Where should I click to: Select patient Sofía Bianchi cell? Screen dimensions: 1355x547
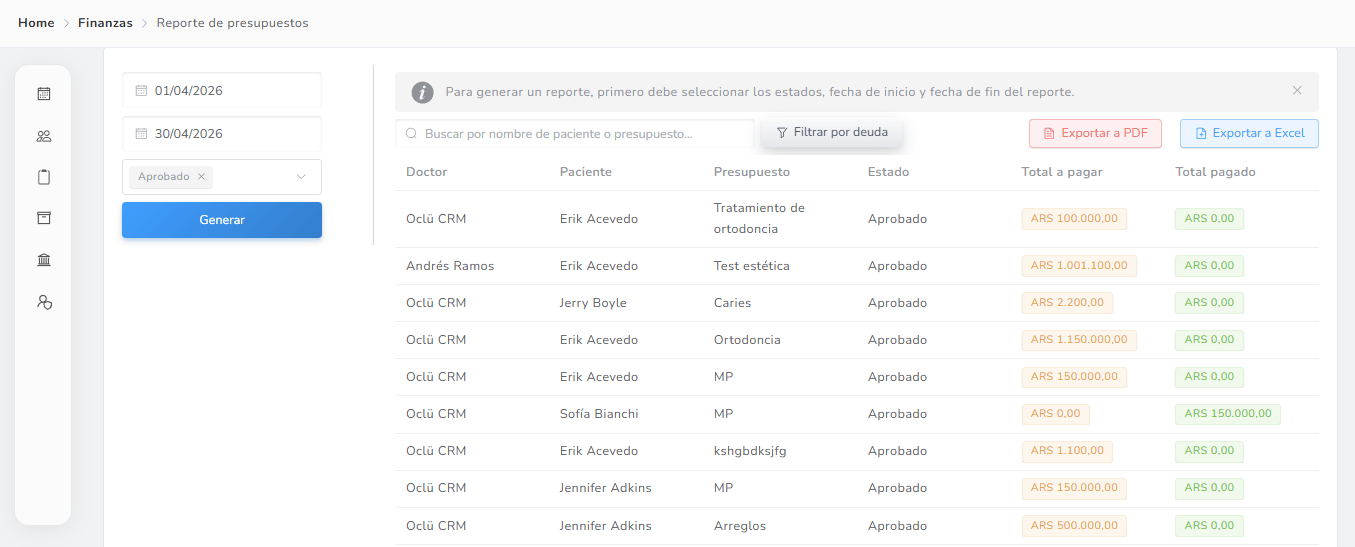coord(599,414)
